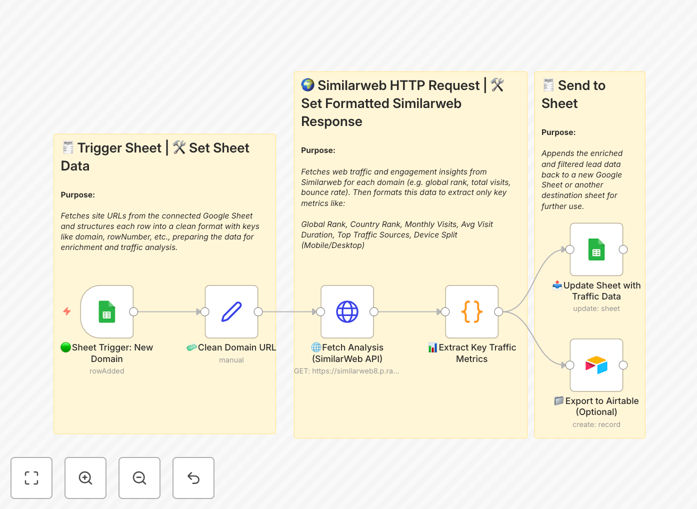Fit workflow to view button
The width and height of the screenshot is (697, 509).
point(32,478)
